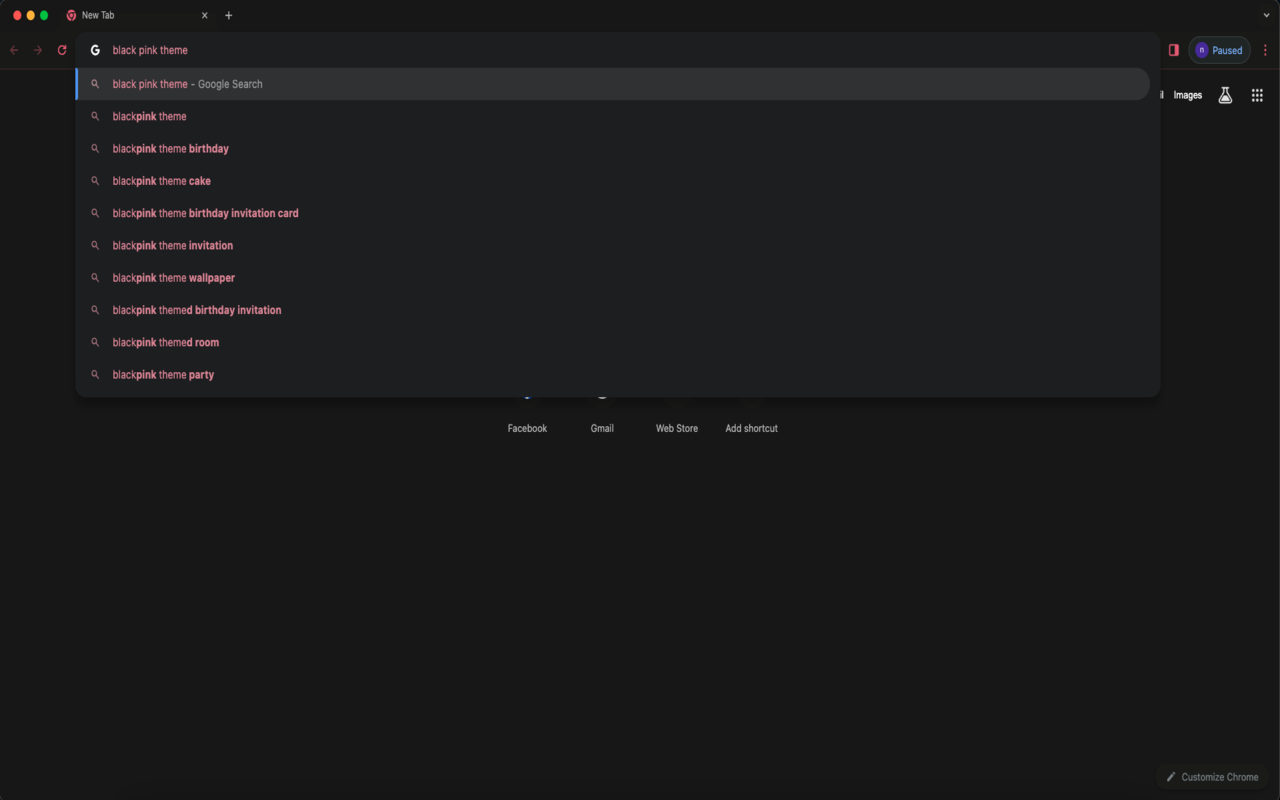Choose 'blackpink theme wallpaper' suggestion
Image resolution: width=1280 pixels, height=800 pixels.
click(x=174, y=278)
